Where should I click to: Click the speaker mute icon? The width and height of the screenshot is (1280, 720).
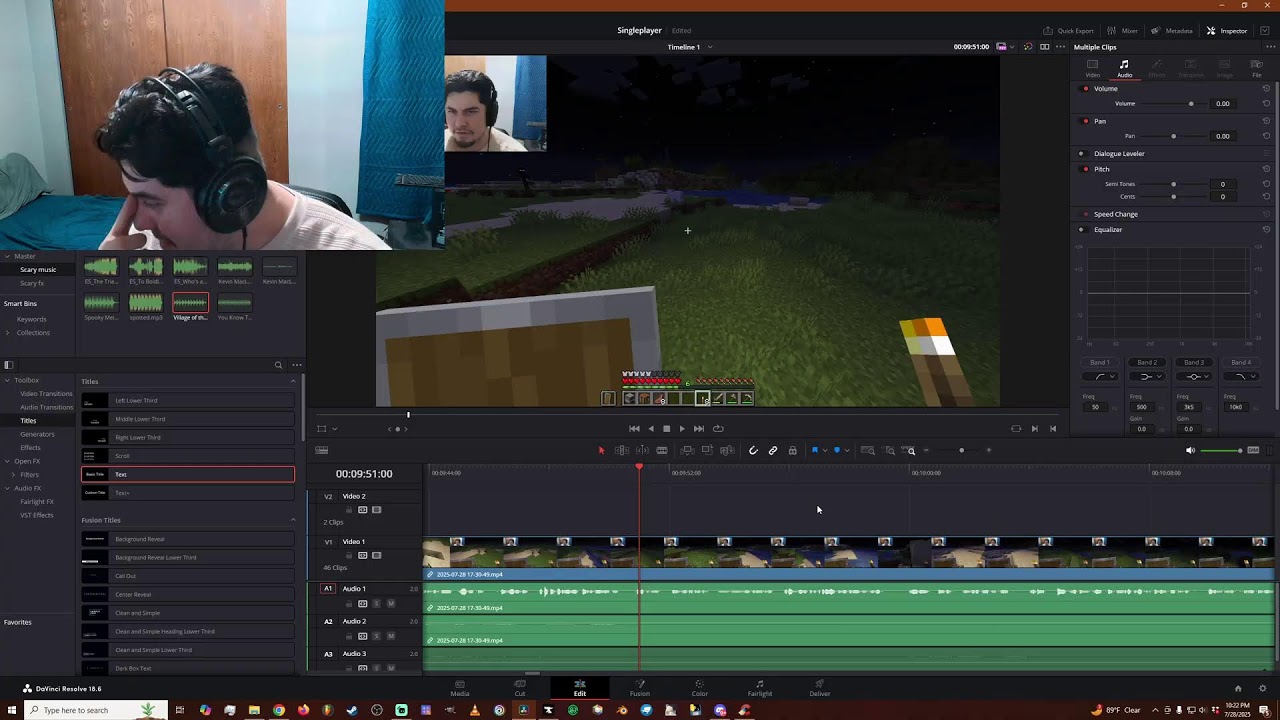(x=1190, y=451)
